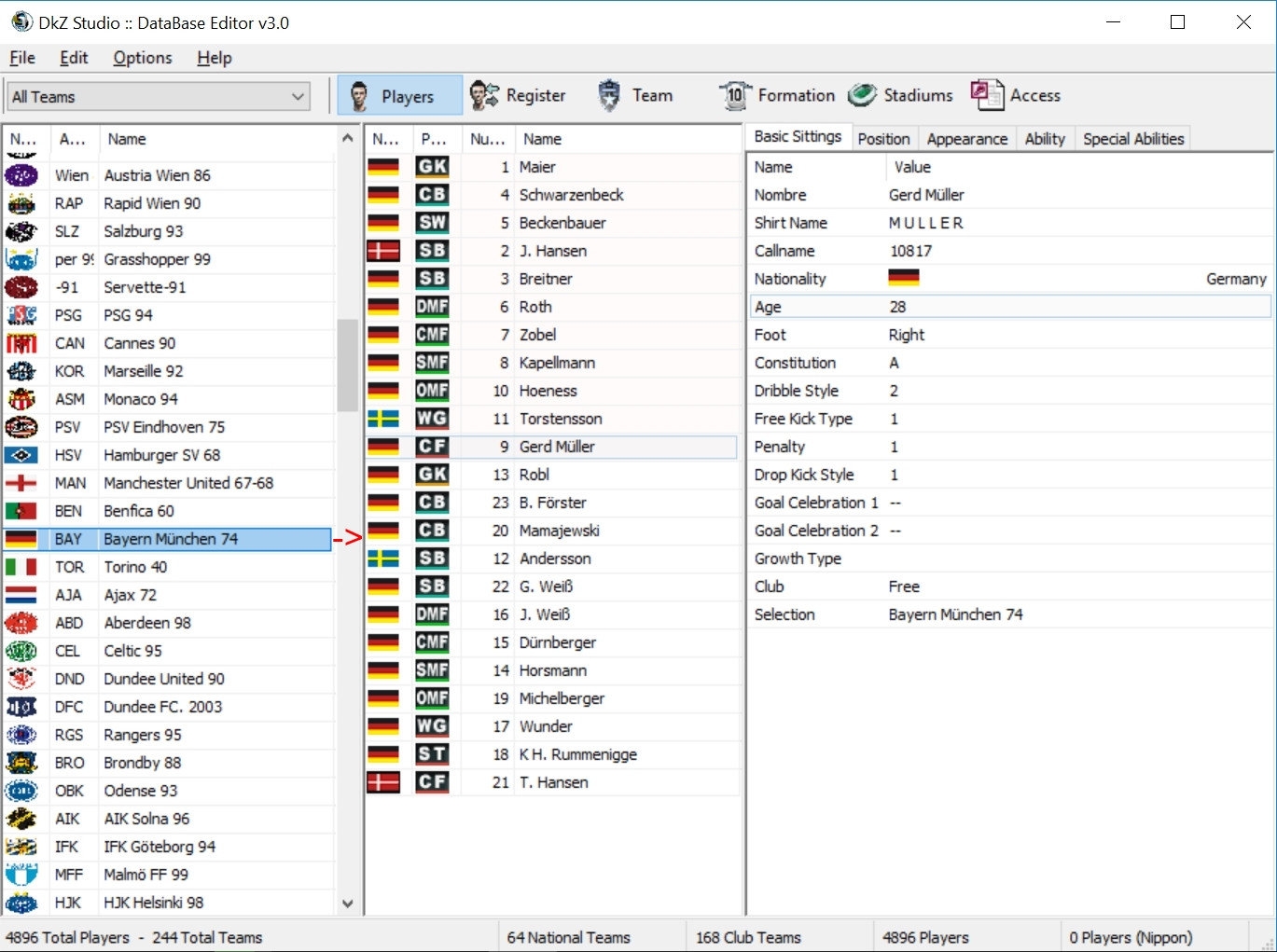This screenshot has width=1277, height=952.
Task: Click the Hamburger SV 68 crest
Action: tap(21, 455)
